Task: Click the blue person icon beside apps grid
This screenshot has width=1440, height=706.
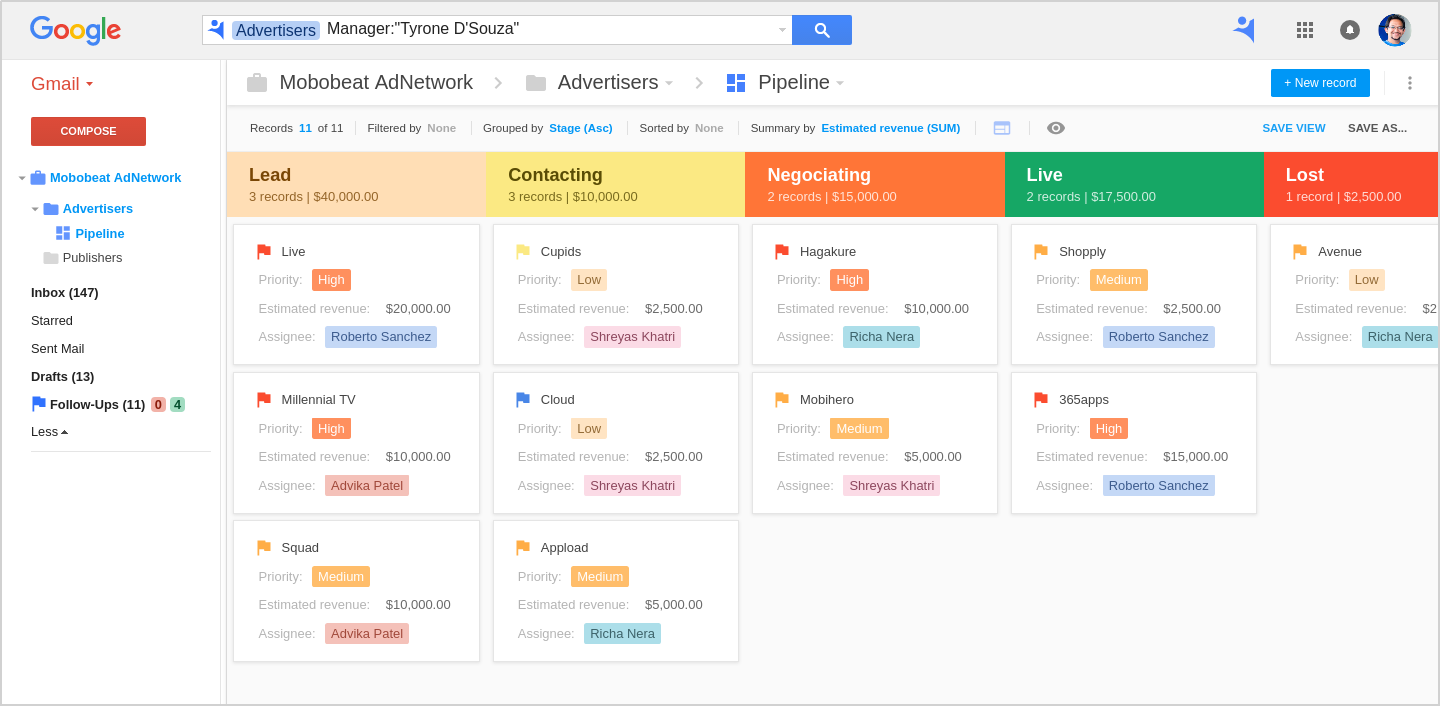Action: (x=1244, y=29)
